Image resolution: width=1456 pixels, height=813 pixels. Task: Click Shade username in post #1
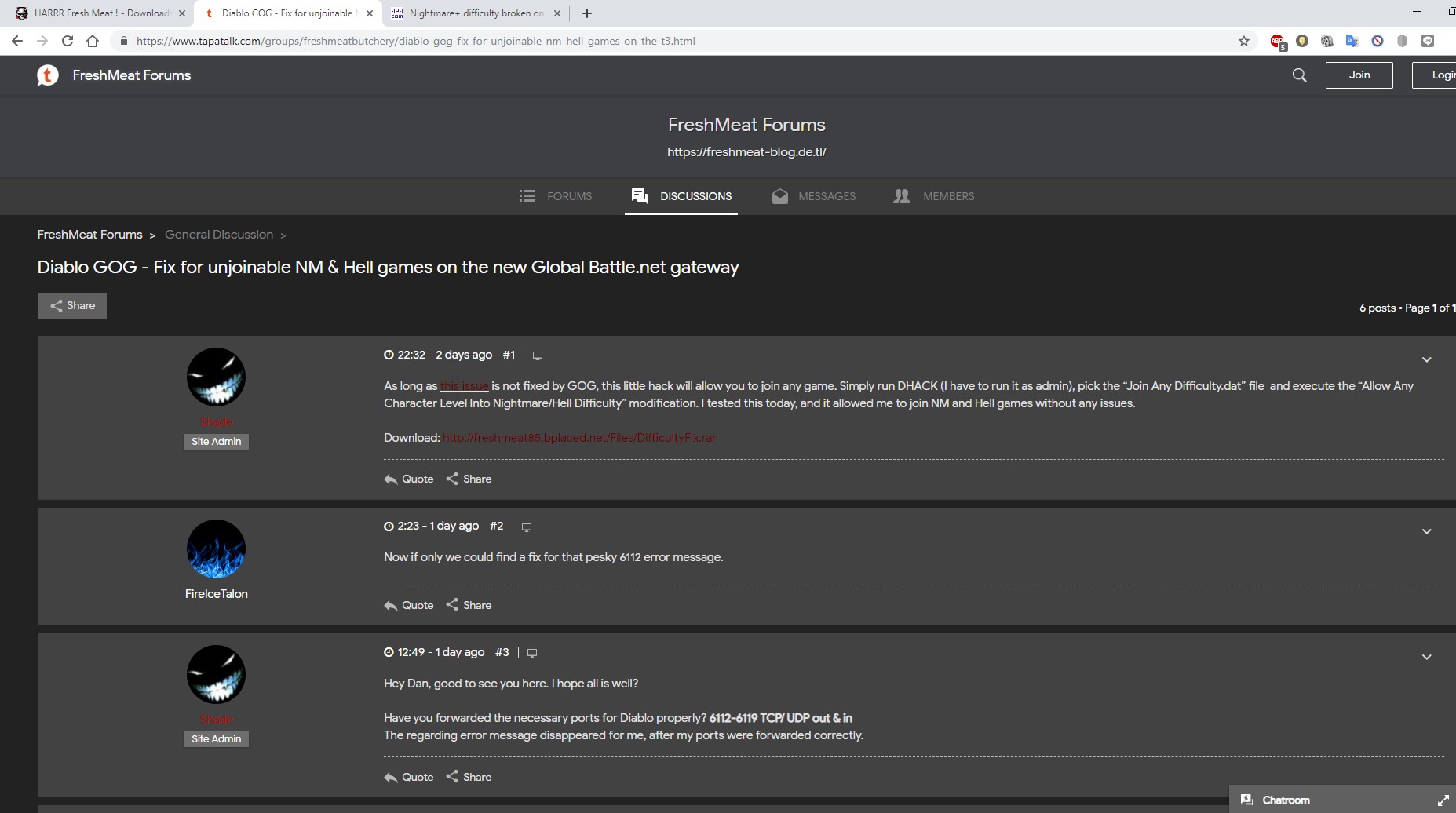pyautogui.click(x=217, y=422)
